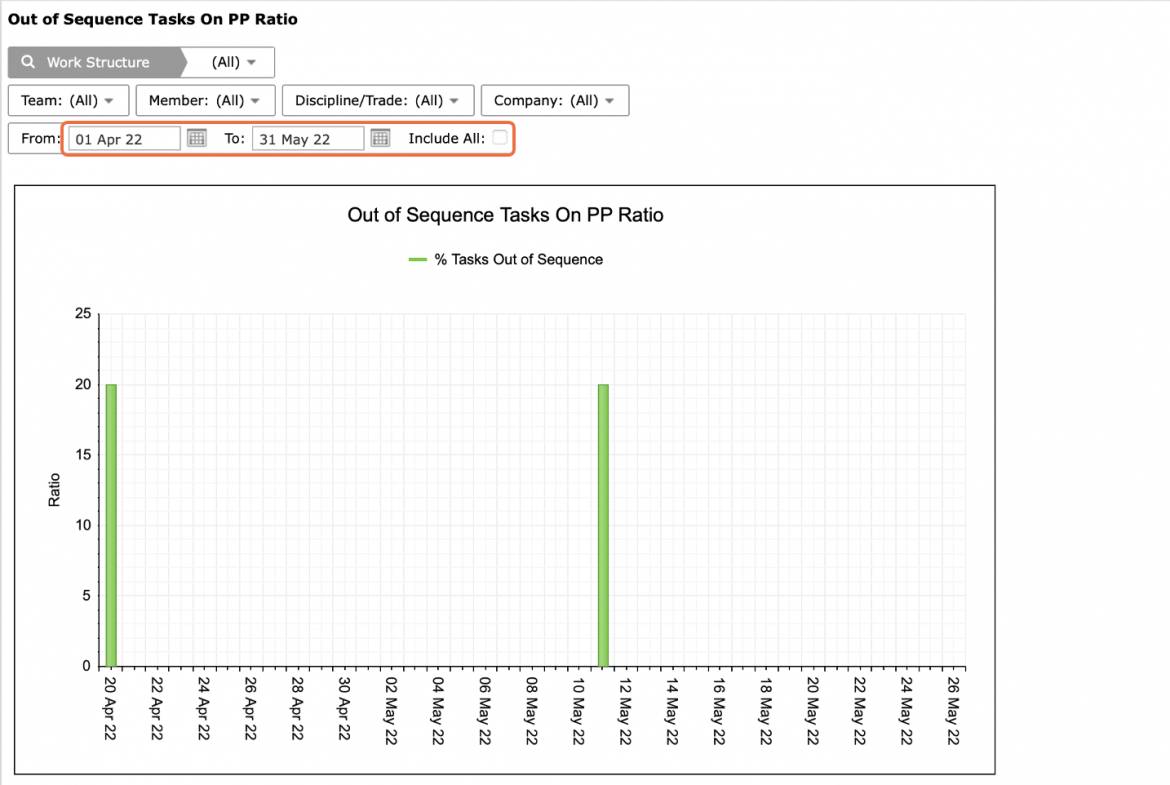Click the green legend marker for Tasks Out of Sequence
This screenshot has height=785, width=1170.
417,260
